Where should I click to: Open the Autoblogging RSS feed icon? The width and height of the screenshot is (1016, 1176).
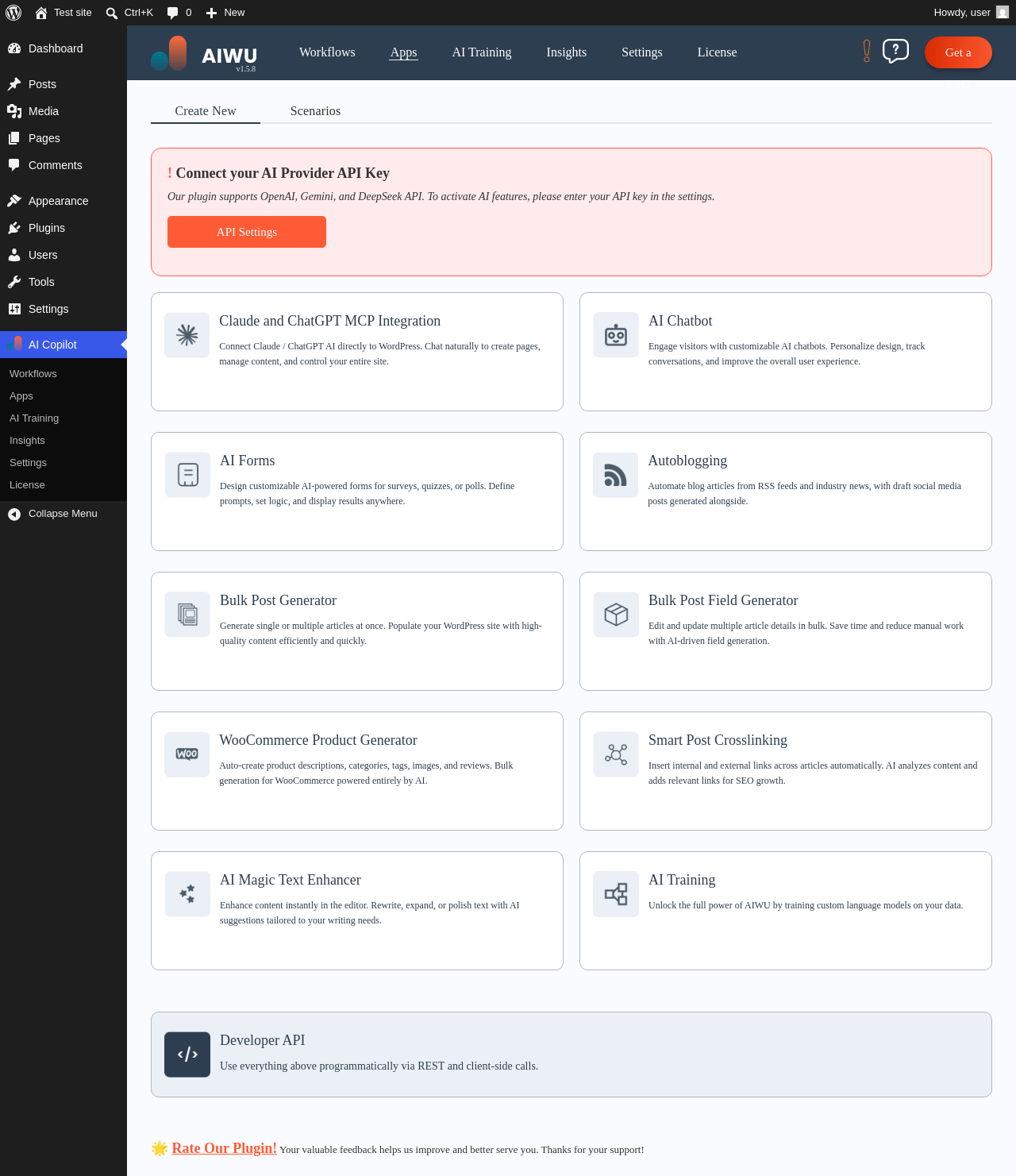[616, 475]
